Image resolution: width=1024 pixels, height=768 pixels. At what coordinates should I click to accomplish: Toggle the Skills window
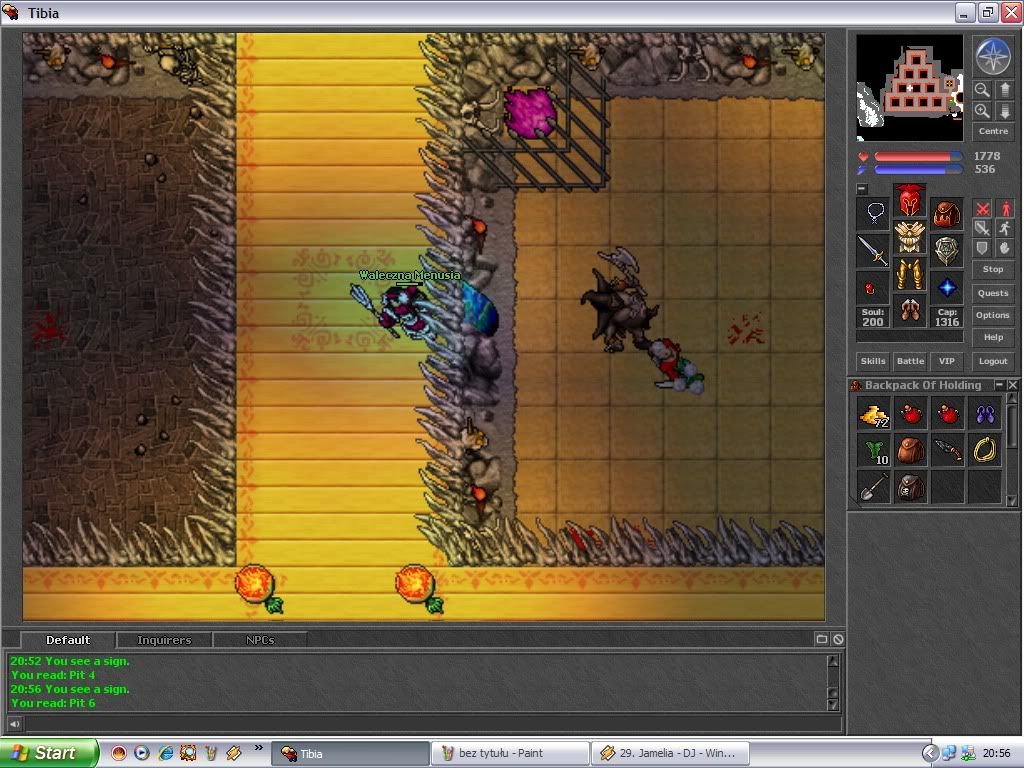[873, 361]
